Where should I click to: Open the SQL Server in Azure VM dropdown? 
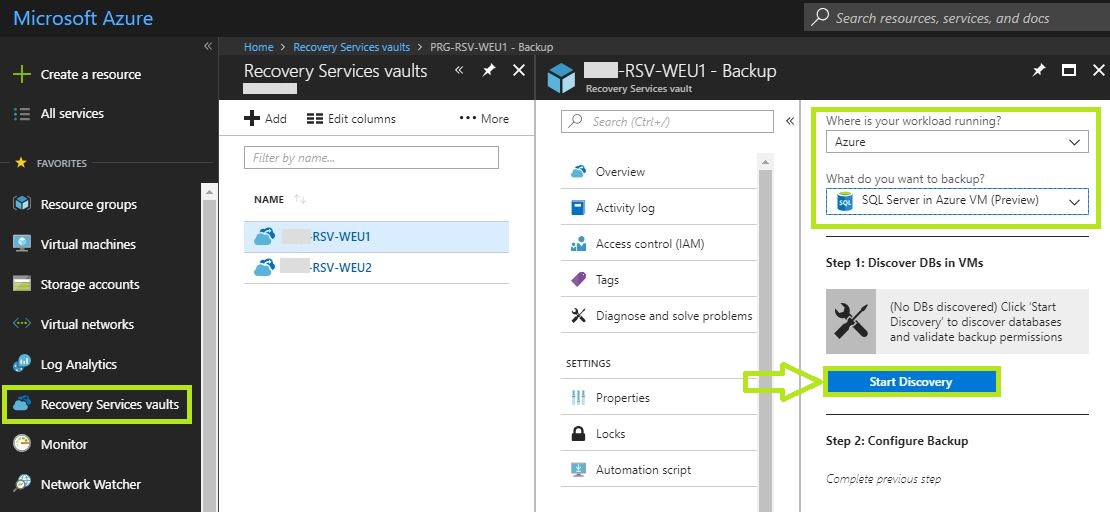[957, 201]
